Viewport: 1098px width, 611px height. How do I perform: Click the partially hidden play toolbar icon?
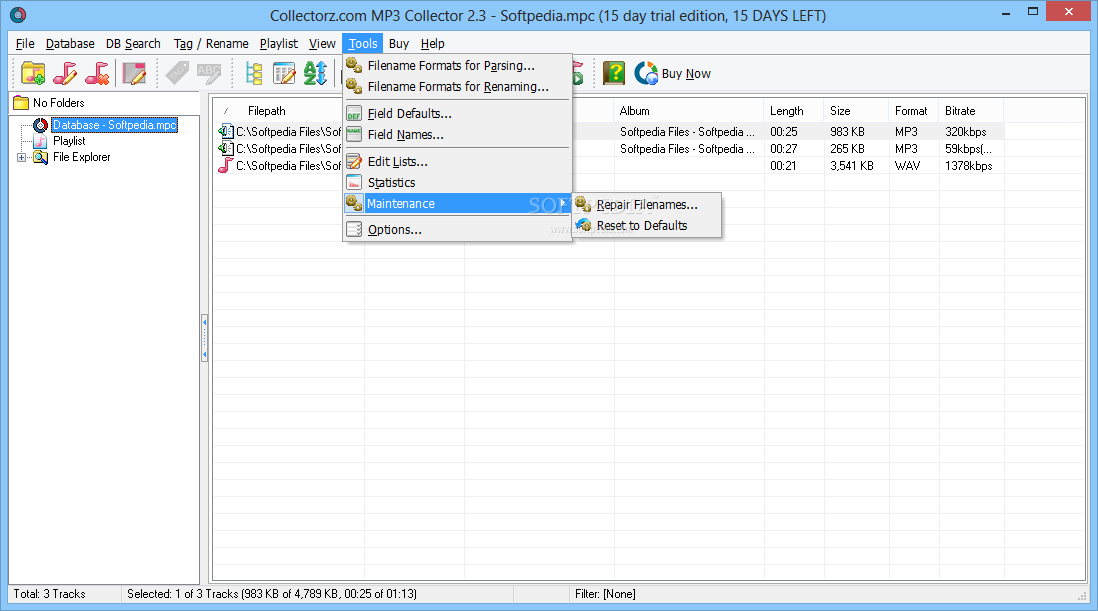click(578, 73)
